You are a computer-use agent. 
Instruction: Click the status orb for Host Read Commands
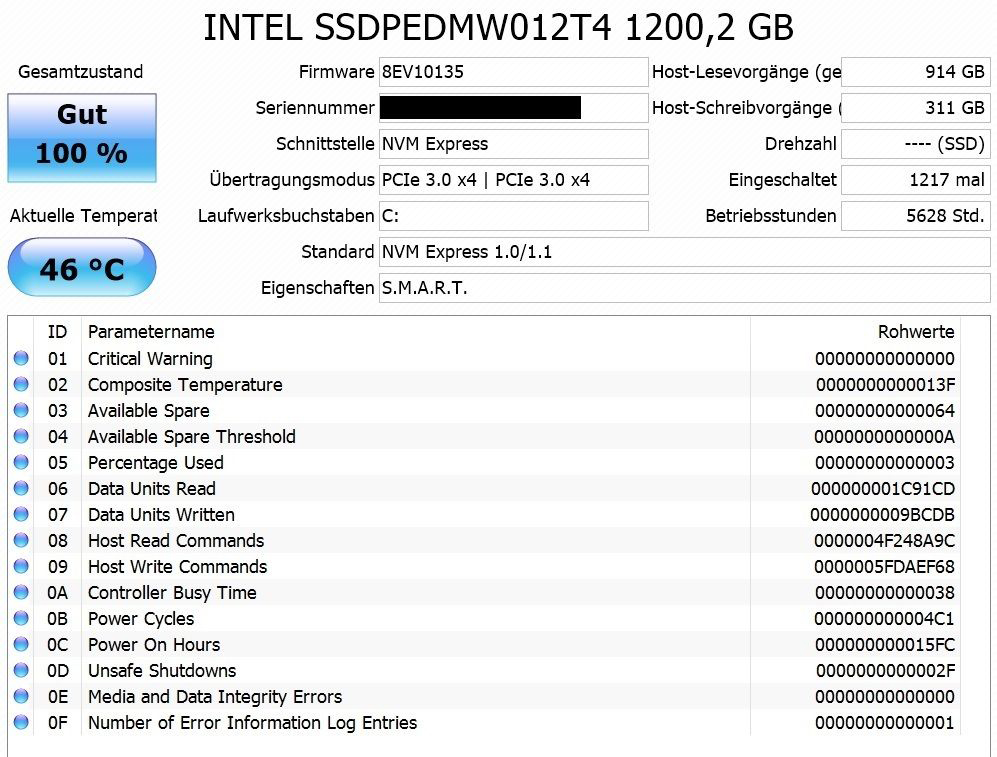tap(21, 541)
